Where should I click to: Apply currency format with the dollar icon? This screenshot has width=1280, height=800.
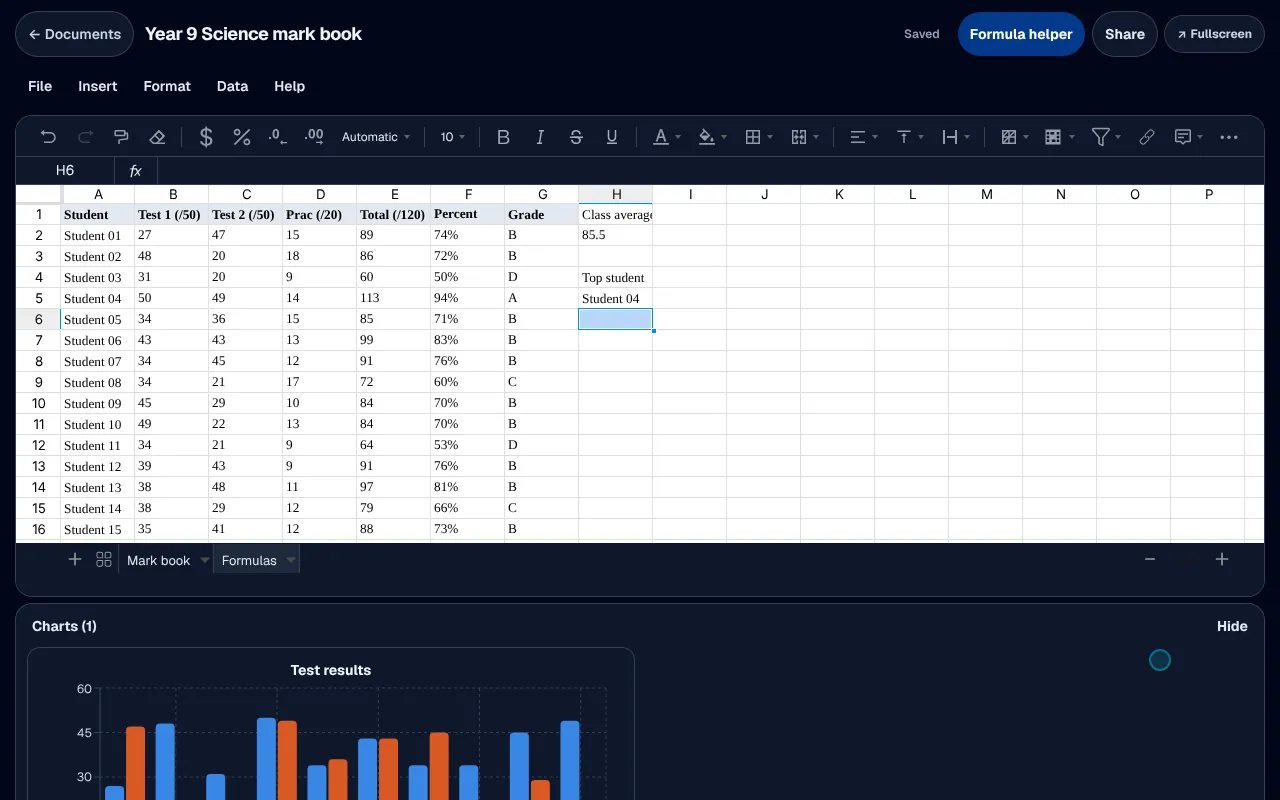[206, 137]
